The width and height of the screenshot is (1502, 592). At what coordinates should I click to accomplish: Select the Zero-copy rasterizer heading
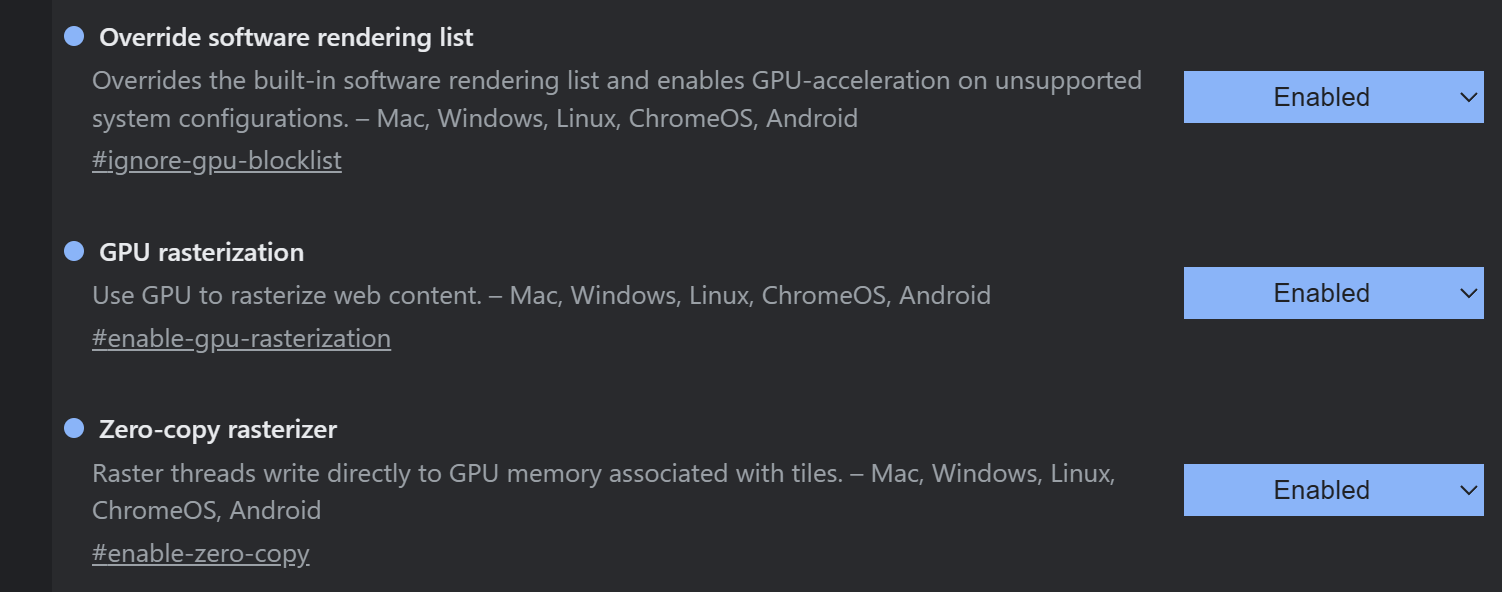[218, 430]
